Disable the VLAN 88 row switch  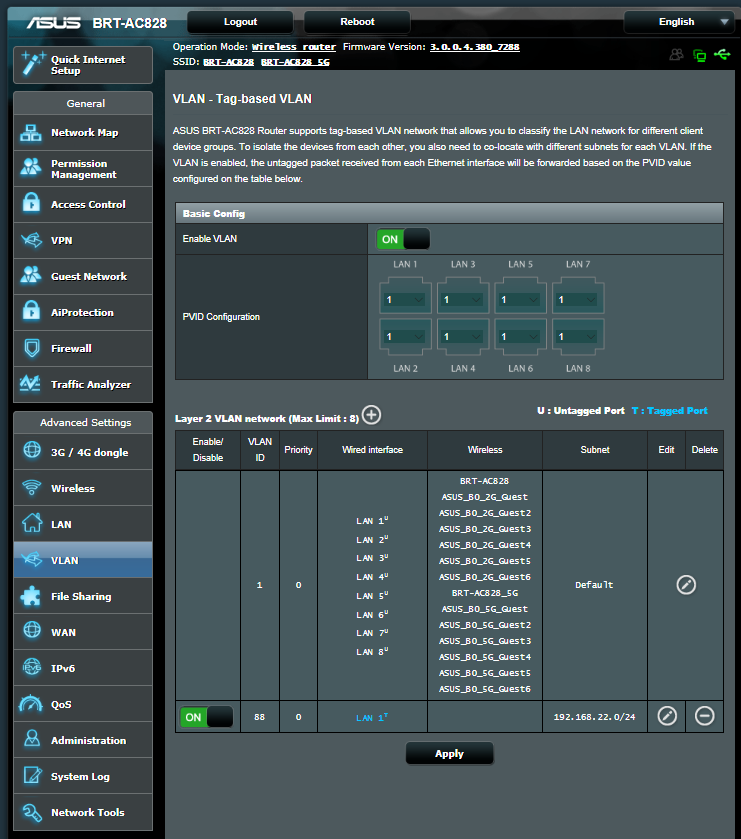pos(207,717)
